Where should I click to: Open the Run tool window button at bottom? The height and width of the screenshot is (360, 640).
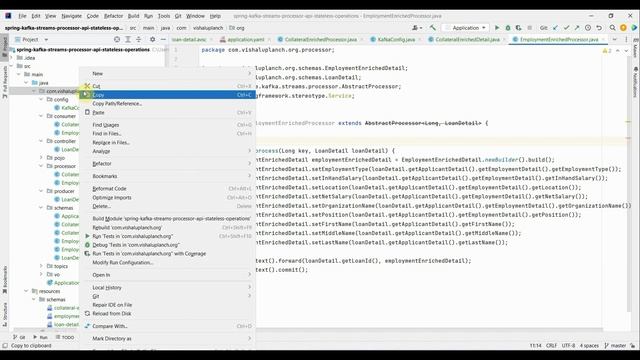click(40, 337)
